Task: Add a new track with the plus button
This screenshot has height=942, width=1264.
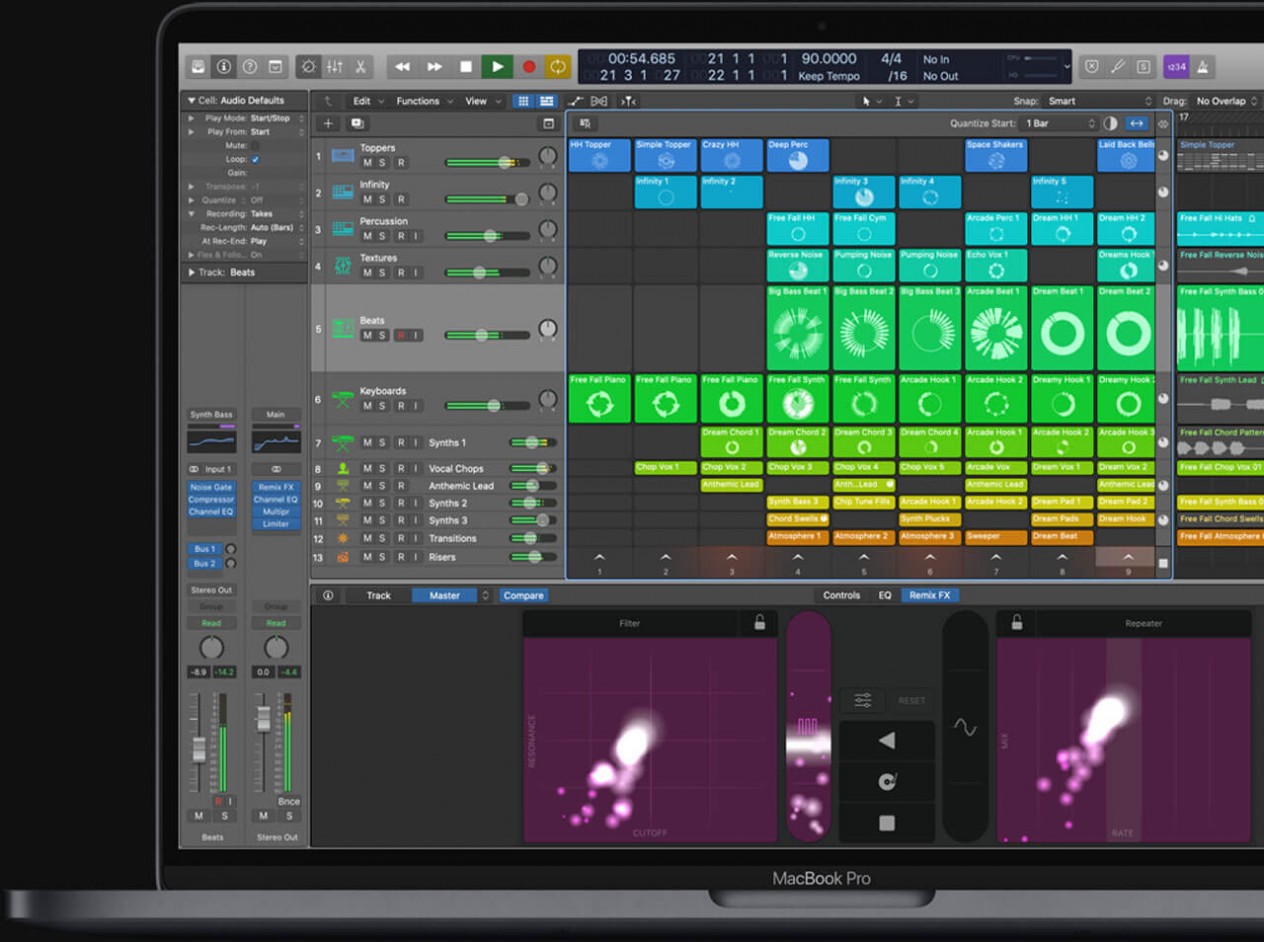Action: point(328,123)
